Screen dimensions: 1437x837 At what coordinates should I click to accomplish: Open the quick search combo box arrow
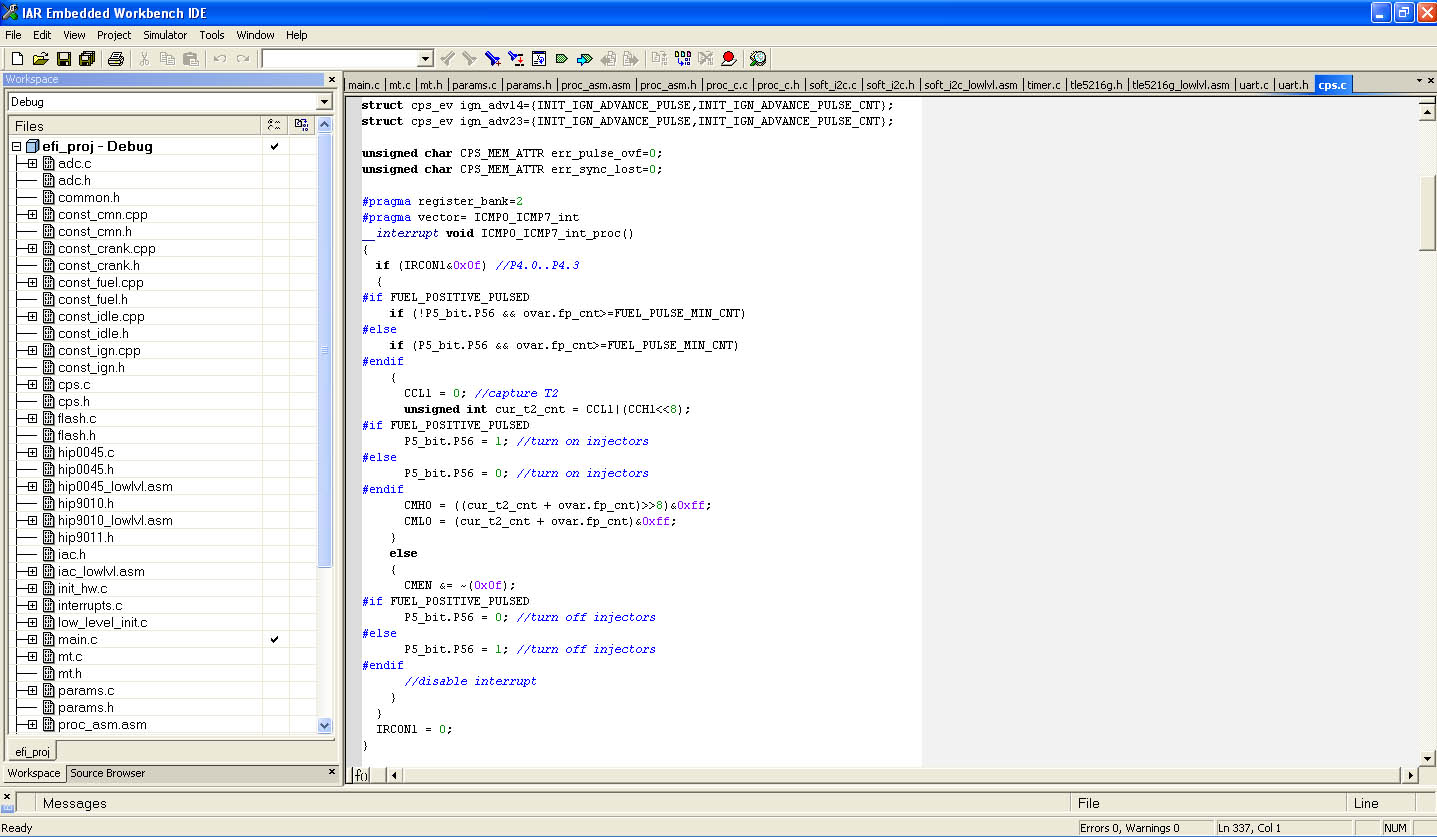tap(425, 59)
